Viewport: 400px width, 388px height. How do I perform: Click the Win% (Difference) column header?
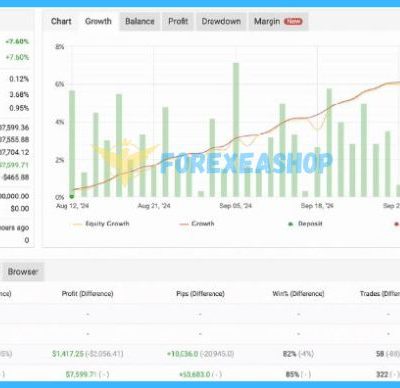(298, 294)
